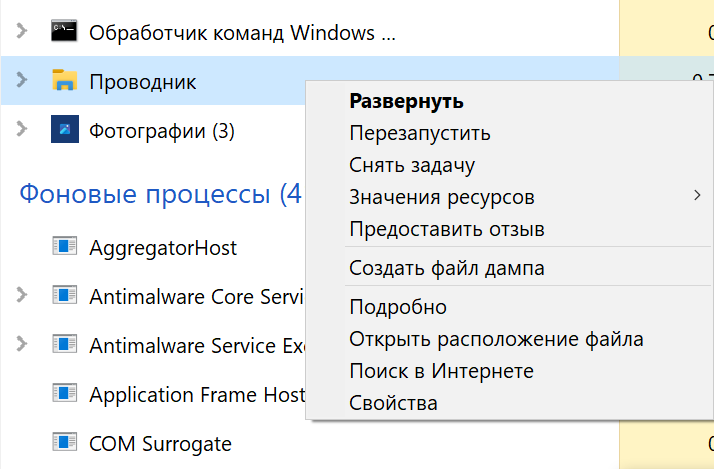Expand the Windows Command Processor row
The width and height of the screenshot is (714, 469).
pos(22,32)
